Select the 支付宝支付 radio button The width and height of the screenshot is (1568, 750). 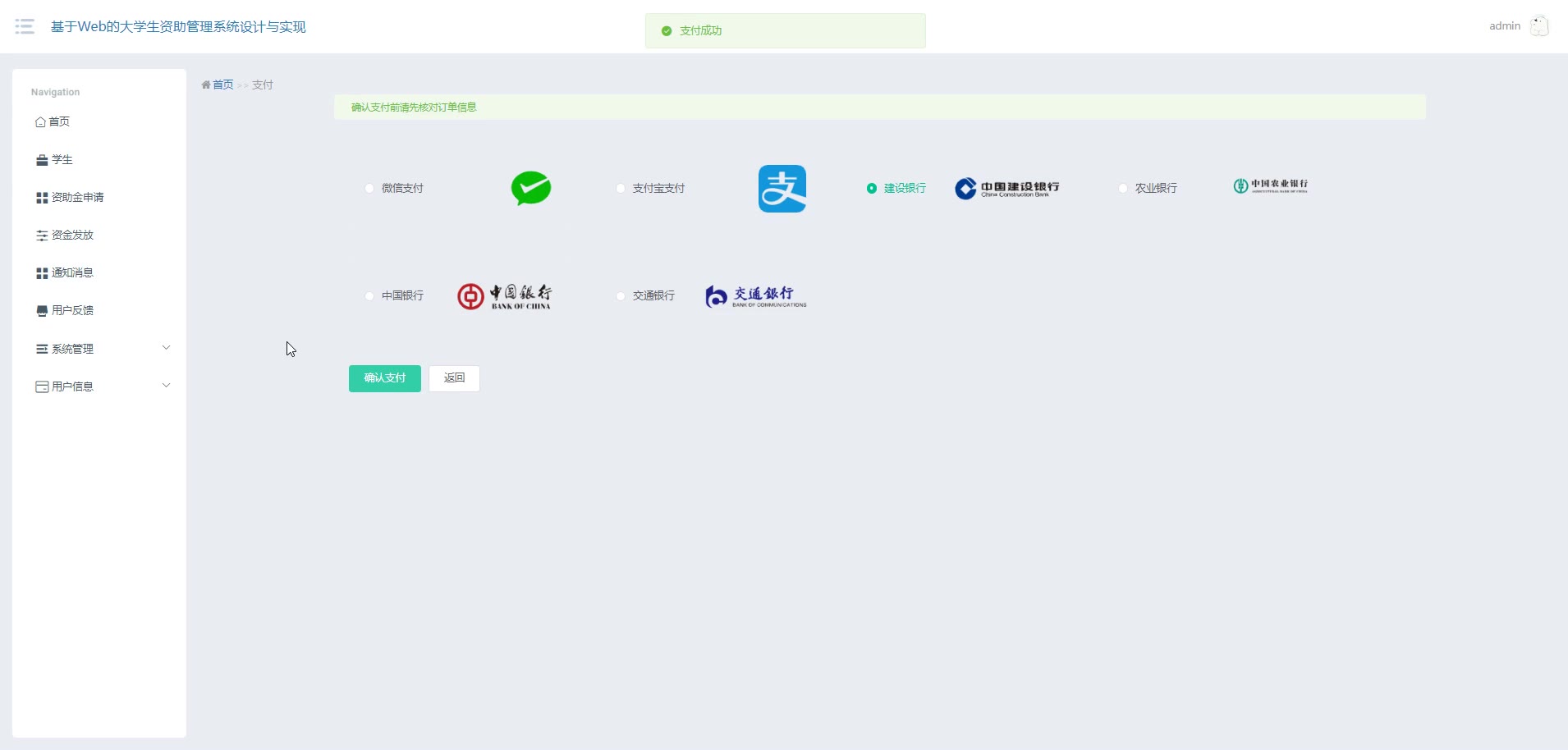tap(621, 188)
